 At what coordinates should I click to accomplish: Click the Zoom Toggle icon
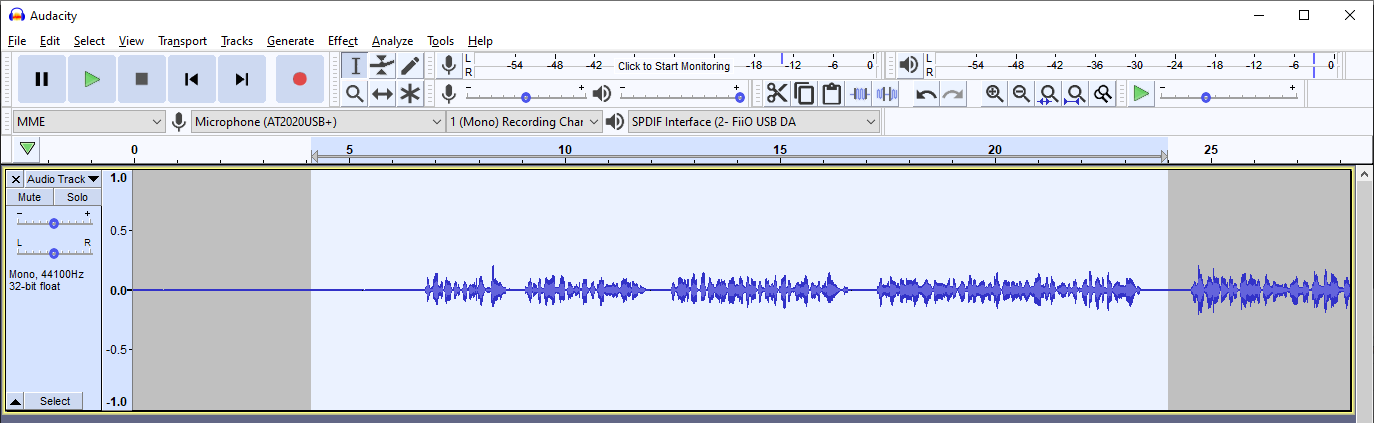1102,94
